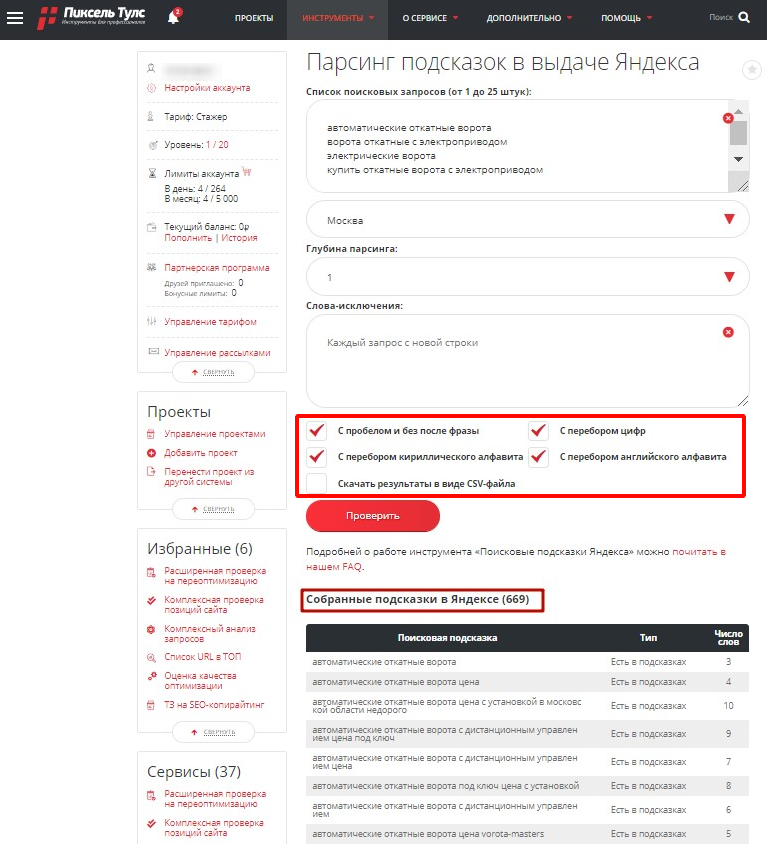Viewport: 767px width, 844px height.
Task: Open the История balance link
Action: coord(240,237)
